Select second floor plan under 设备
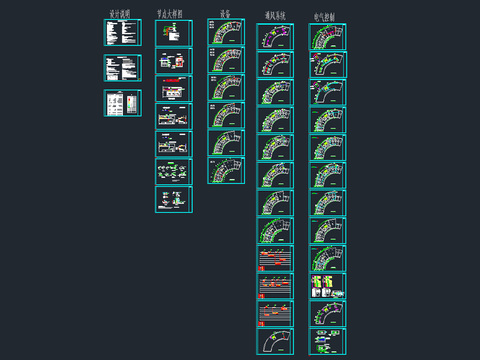The width and height of the screenshot is (480, 360). pyautogui.click(x=226, y=60)
